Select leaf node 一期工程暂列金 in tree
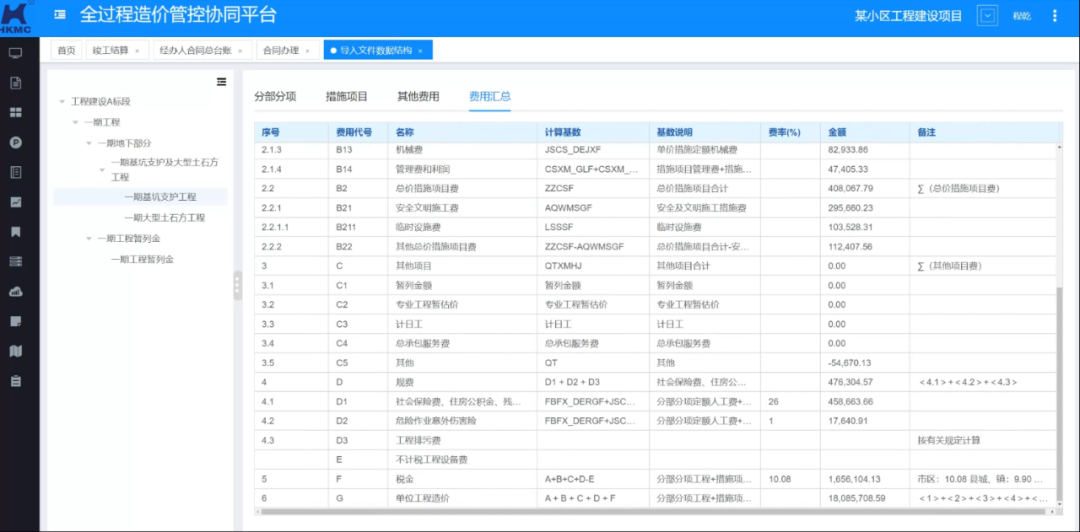The image size is (1080, 532). tap(143, 260)
